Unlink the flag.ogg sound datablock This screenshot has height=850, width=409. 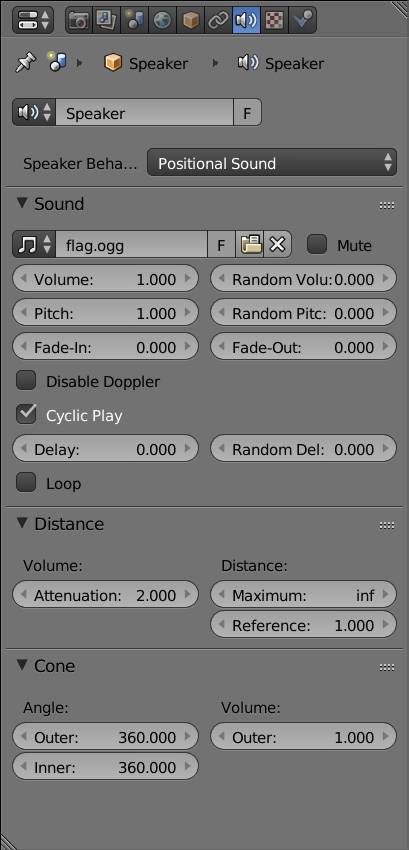(x=278, y=245)
